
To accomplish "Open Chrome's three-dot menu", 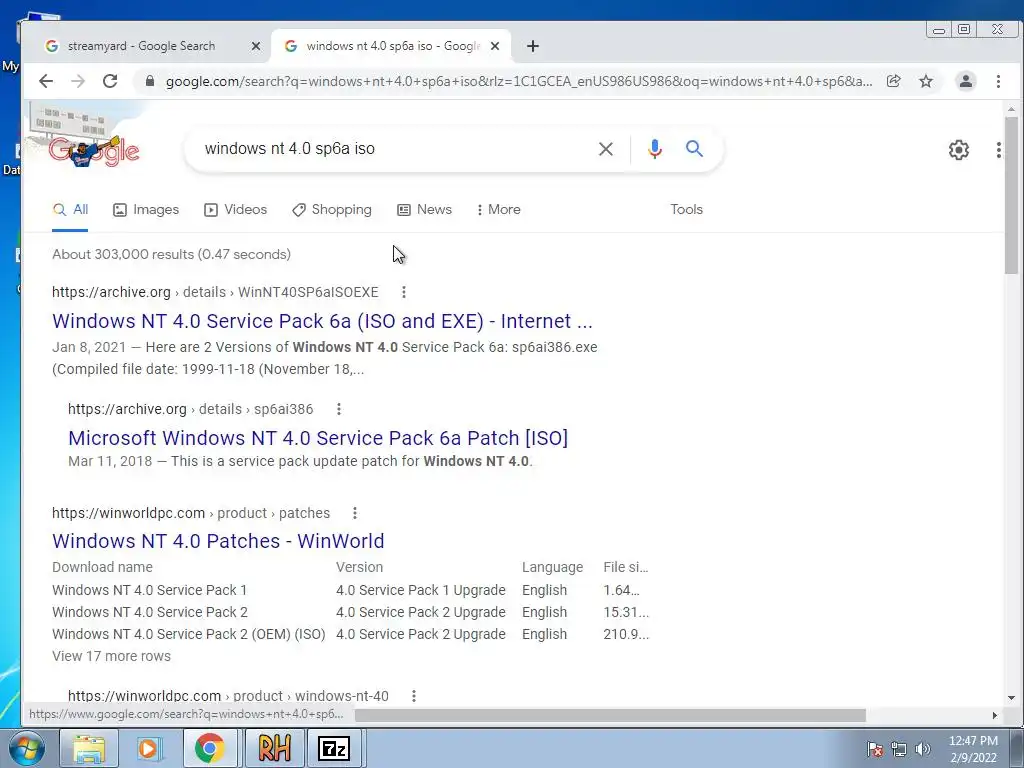I will (x=999, y=81).
